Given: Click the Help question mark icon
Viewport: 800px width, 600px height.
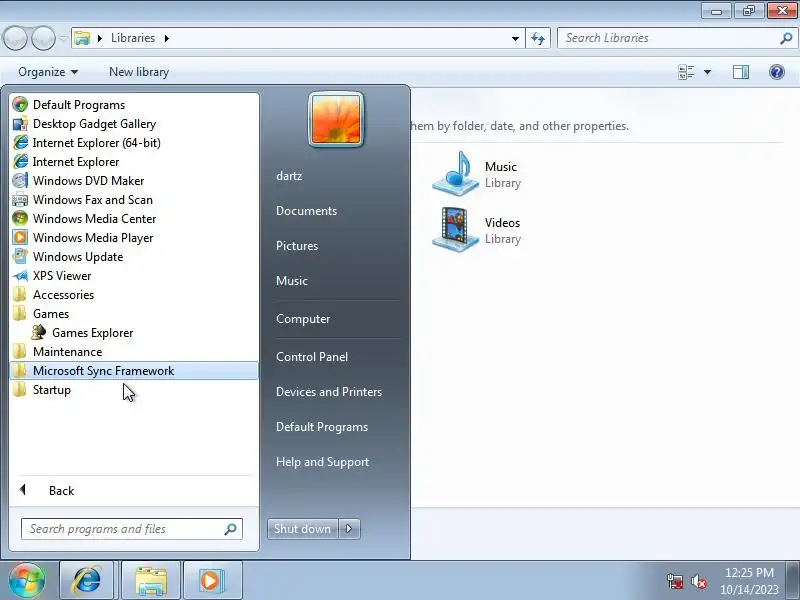Looking at the screenshot, I should coord(777,72).
